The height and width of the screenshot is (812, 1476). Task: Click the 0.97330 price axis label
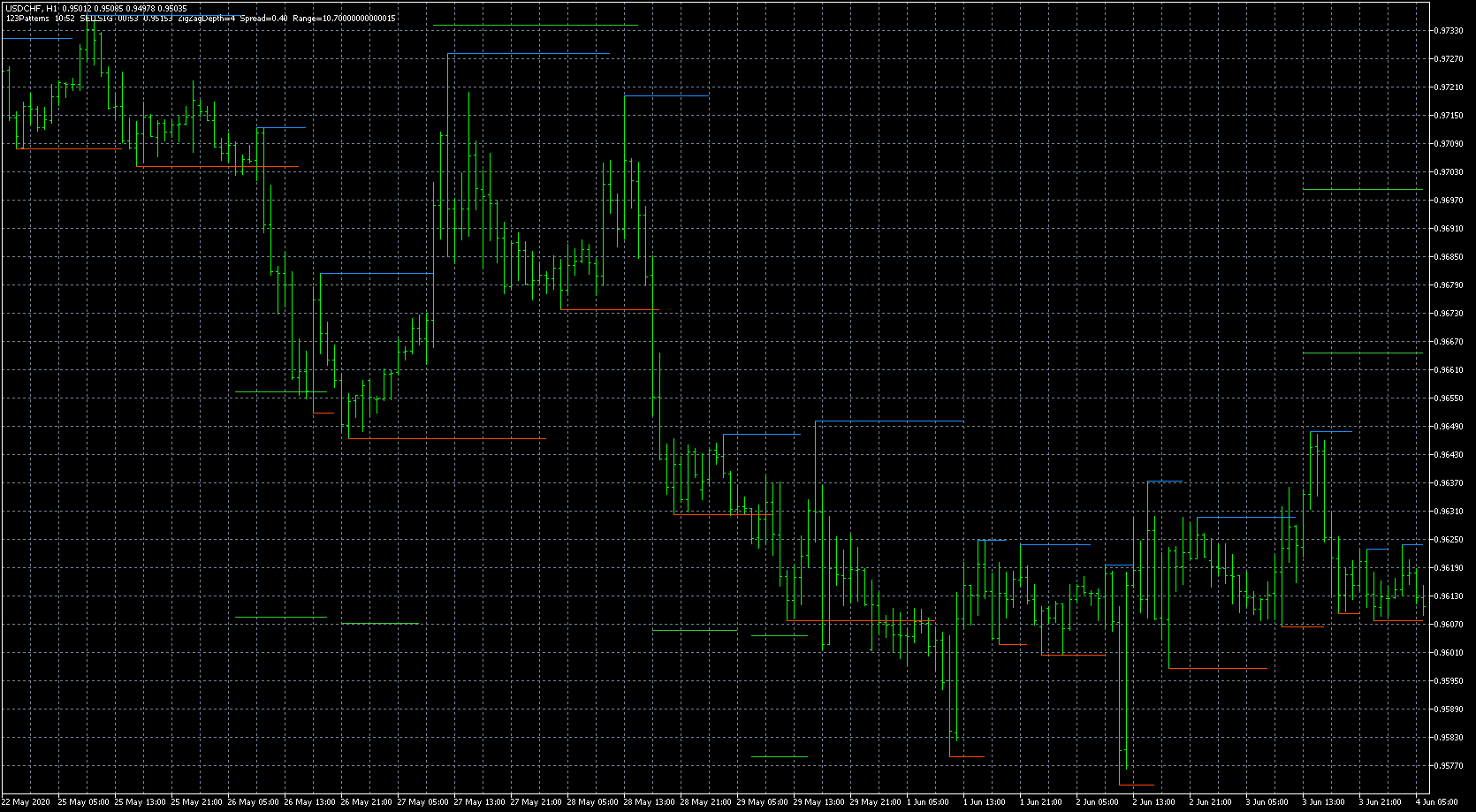pos(1450,31)
